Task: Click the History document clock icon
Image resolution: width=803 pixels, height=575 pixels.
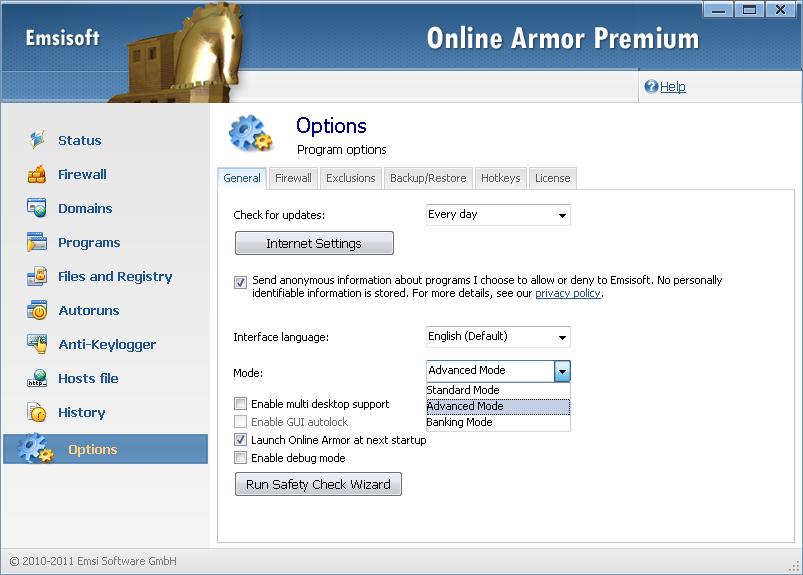Action: pyautogui.click(x=37, y=412)
